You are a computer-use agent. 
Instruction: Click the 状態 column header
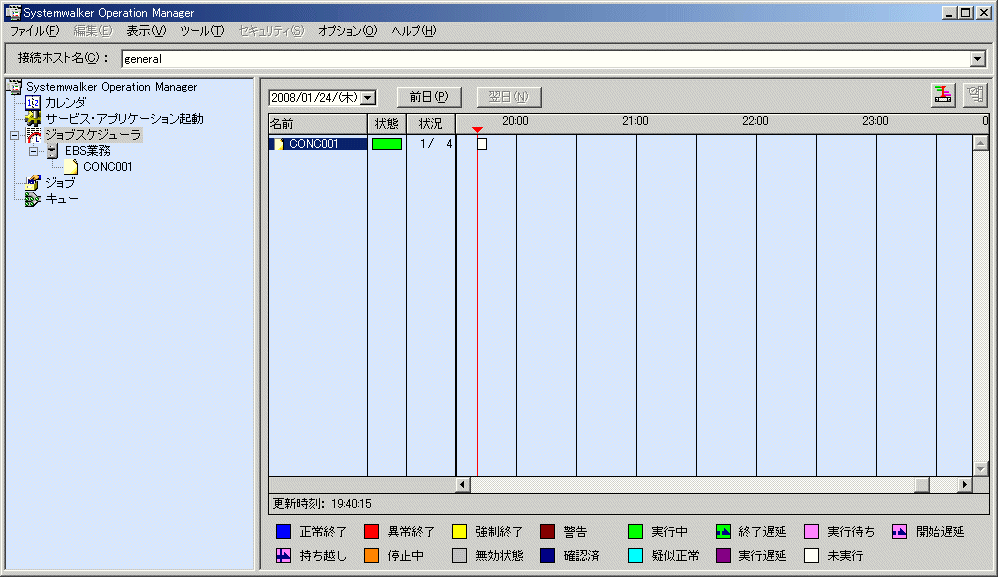pos(387,123)
